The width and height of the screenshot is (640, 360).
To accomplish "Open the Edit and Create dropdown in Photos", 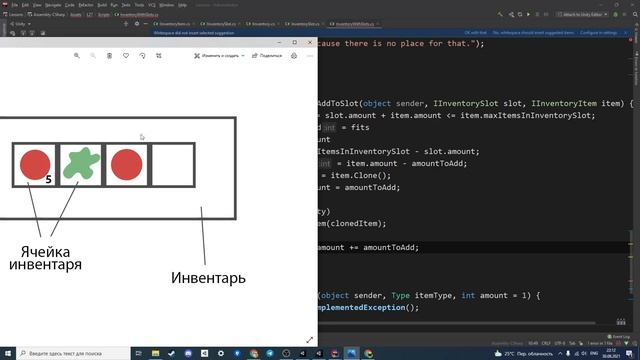I will pyautogui.click(x=219, y=56).
